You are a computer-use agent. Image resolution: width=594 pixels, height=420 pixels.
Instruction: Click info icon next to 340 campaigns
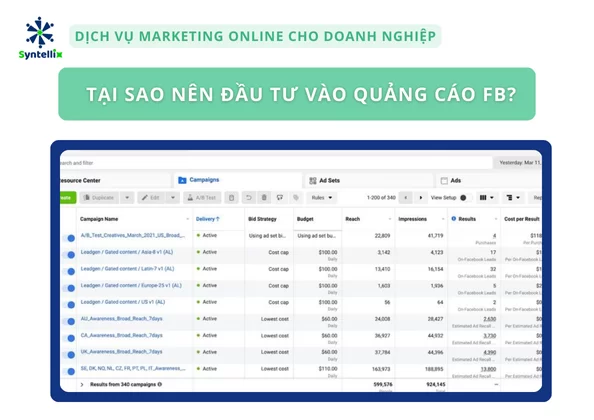click(x=160, y=384)
